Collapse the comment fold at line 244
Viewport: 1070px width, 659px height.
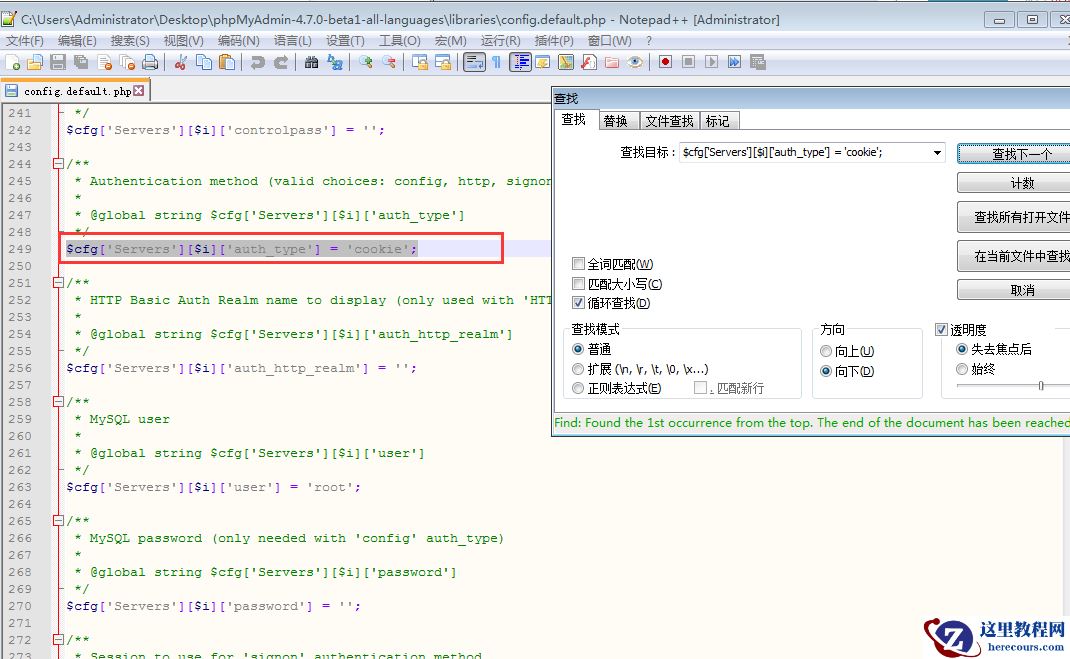(58, 164)
